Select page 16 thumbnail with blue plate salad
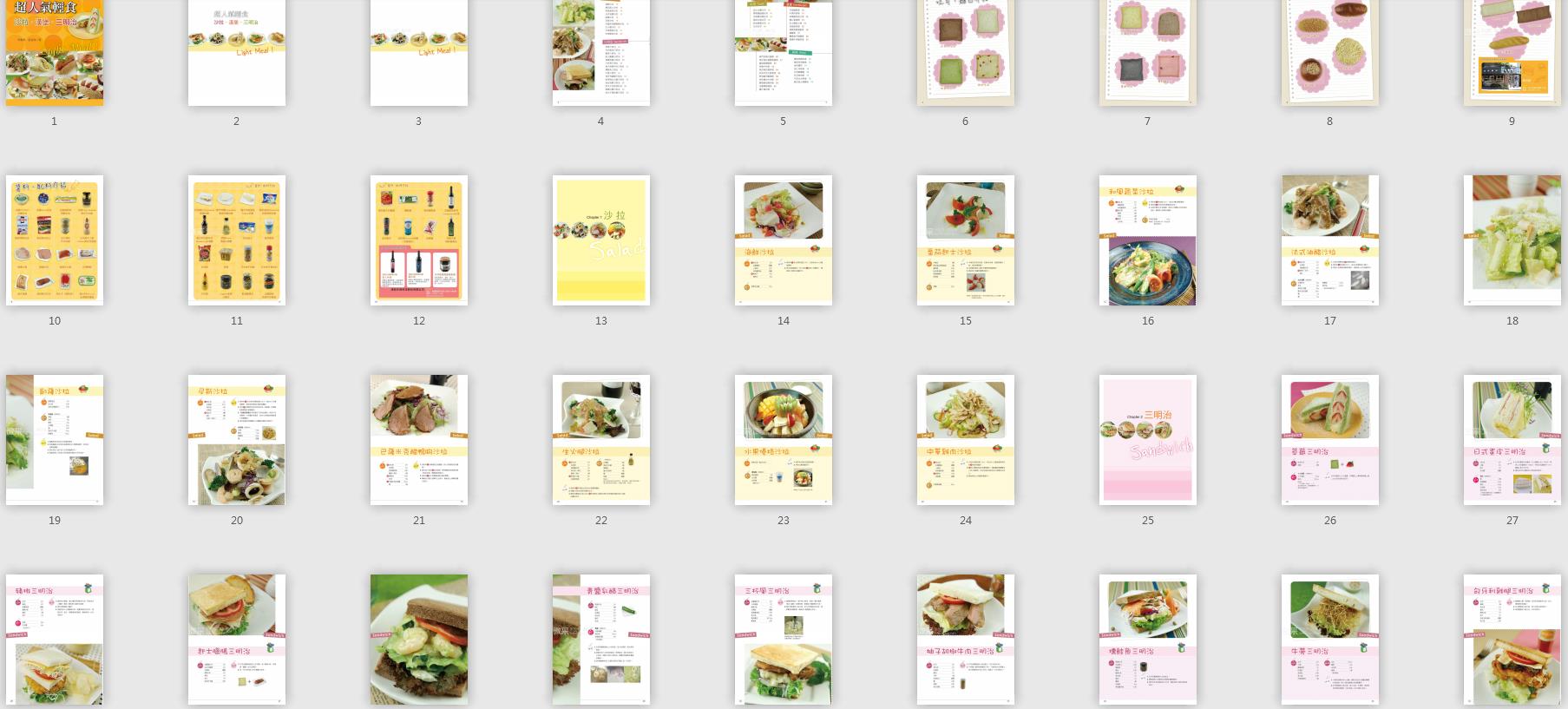 coord(1148,240)
